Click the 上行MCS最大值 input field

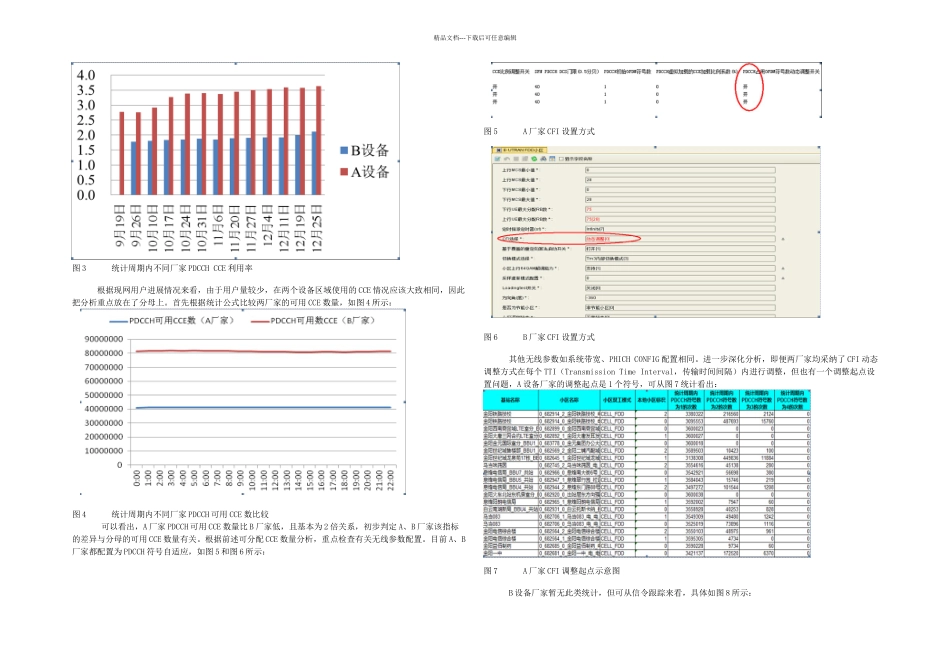point(680,180)
